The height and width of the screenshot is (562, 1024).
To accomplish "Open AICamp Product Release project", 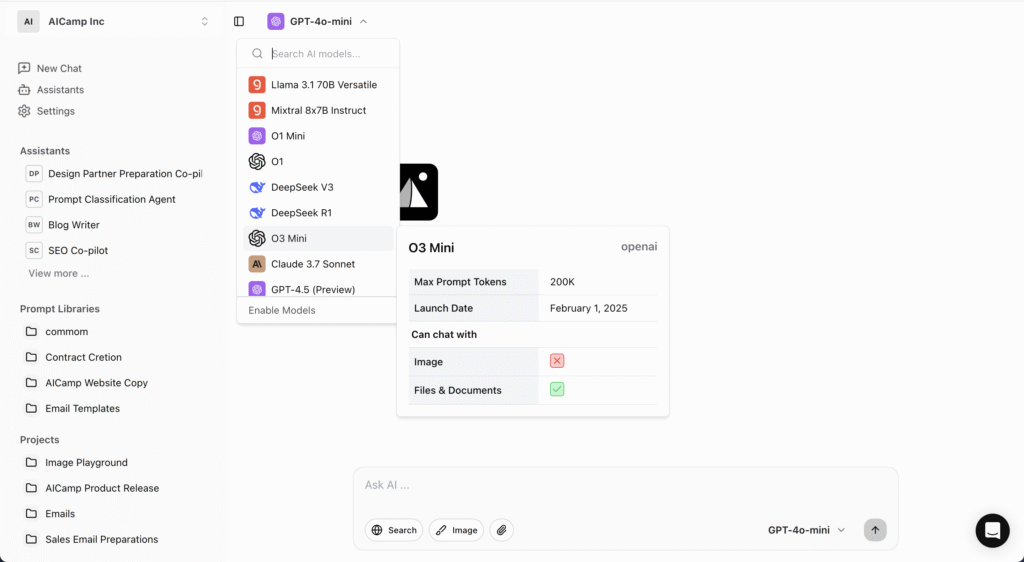I will [x=92, y=488].
